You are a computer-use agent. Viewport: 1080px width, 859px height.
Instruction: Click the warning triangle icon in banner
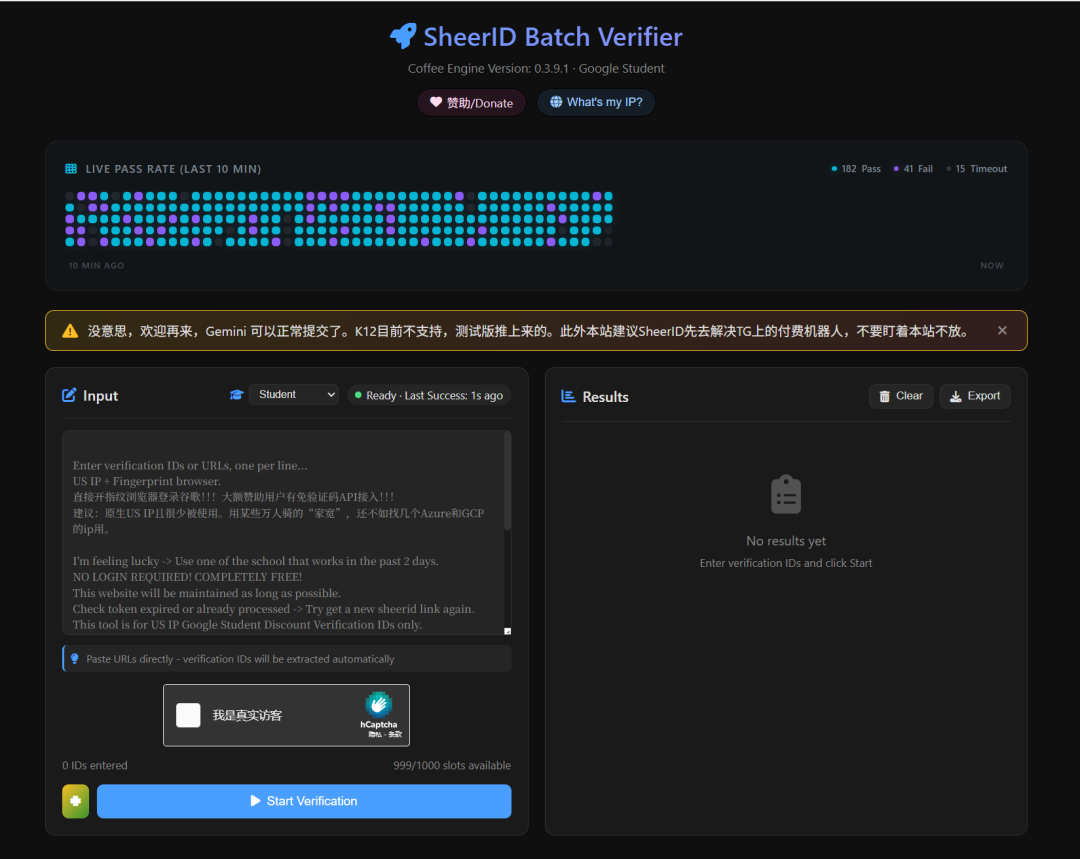70,331
